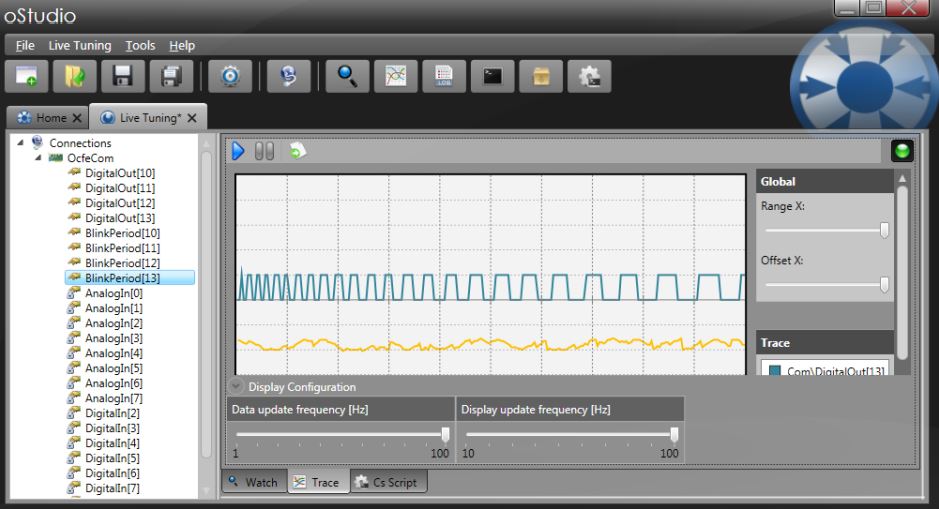Screen dimensions: 939x509
Task: Select AnalogIn[1] in the tree
Action: (114, 308)
